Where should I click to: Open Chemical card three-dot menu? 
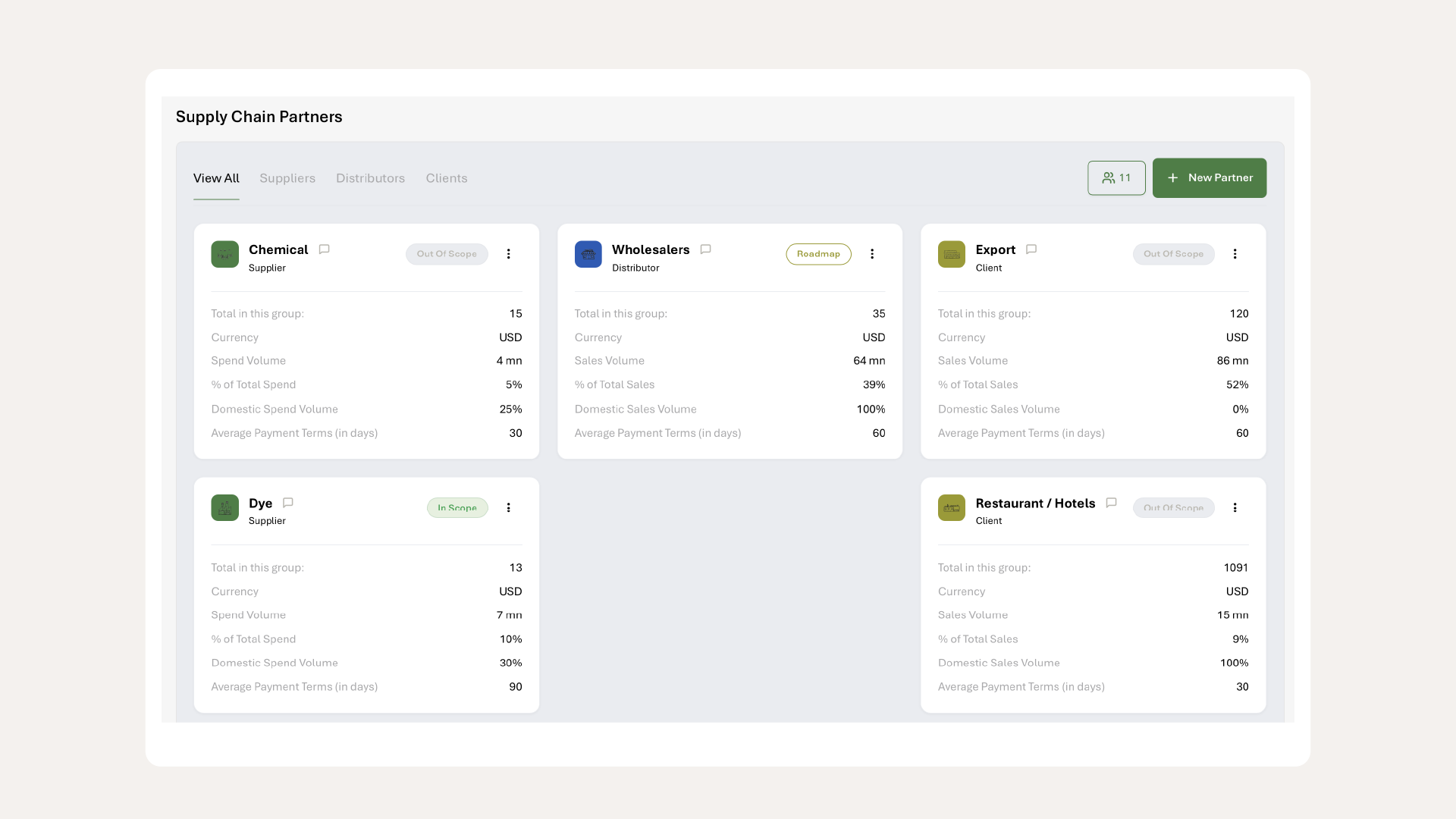point(508,254)
